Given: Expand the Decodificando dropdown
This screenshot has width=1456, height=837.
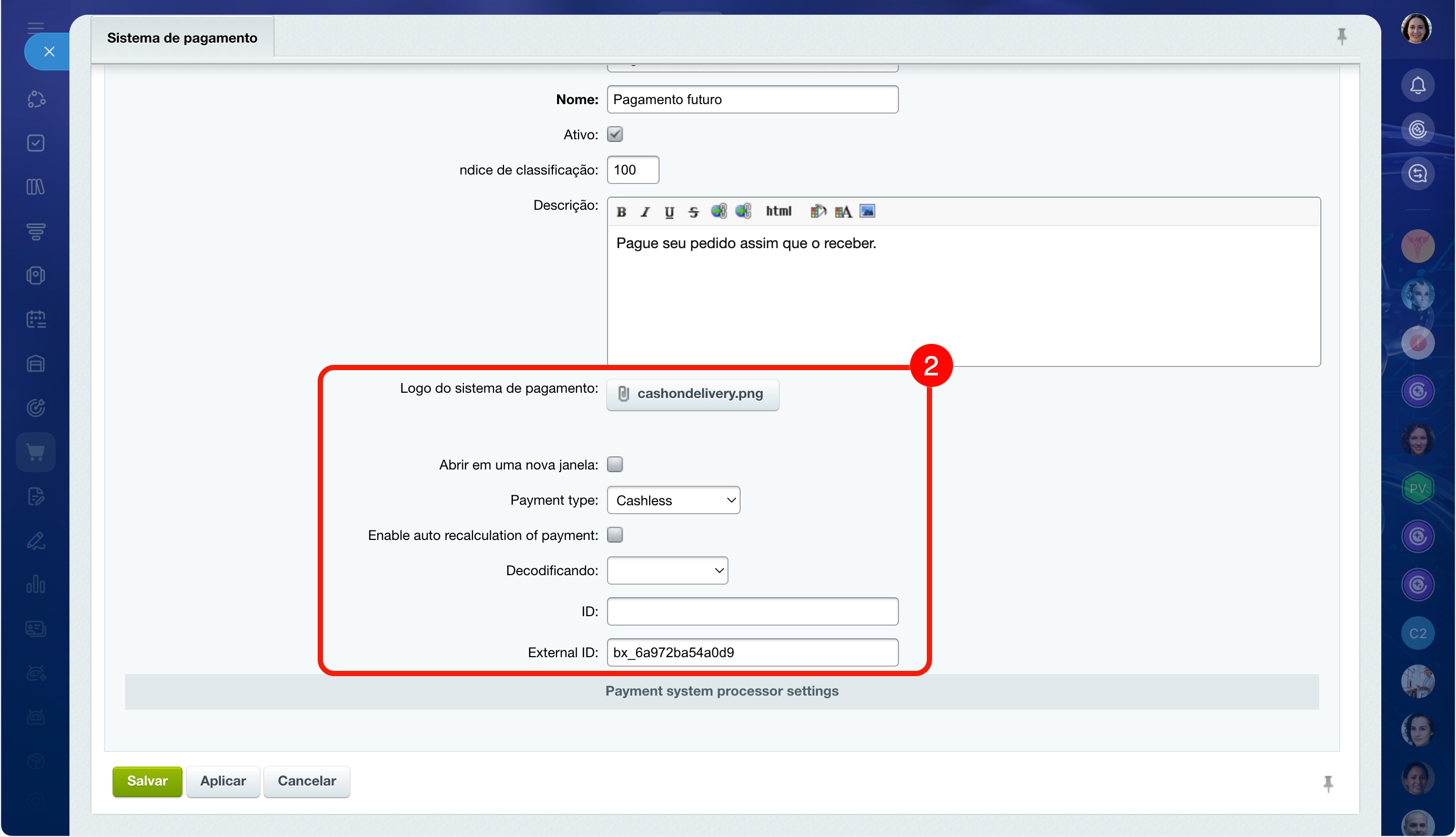Looking at the screenshot, I should pyautogui.click(x=668, y=570).
